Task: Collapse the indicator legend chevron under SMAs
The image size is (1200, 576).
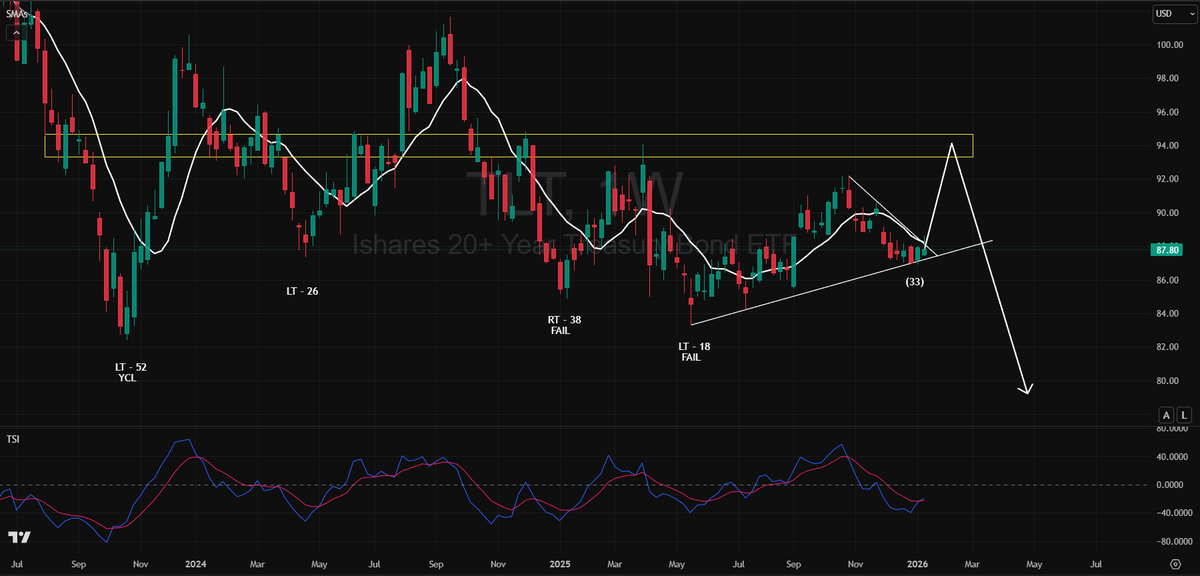Action: click(16, 31)
